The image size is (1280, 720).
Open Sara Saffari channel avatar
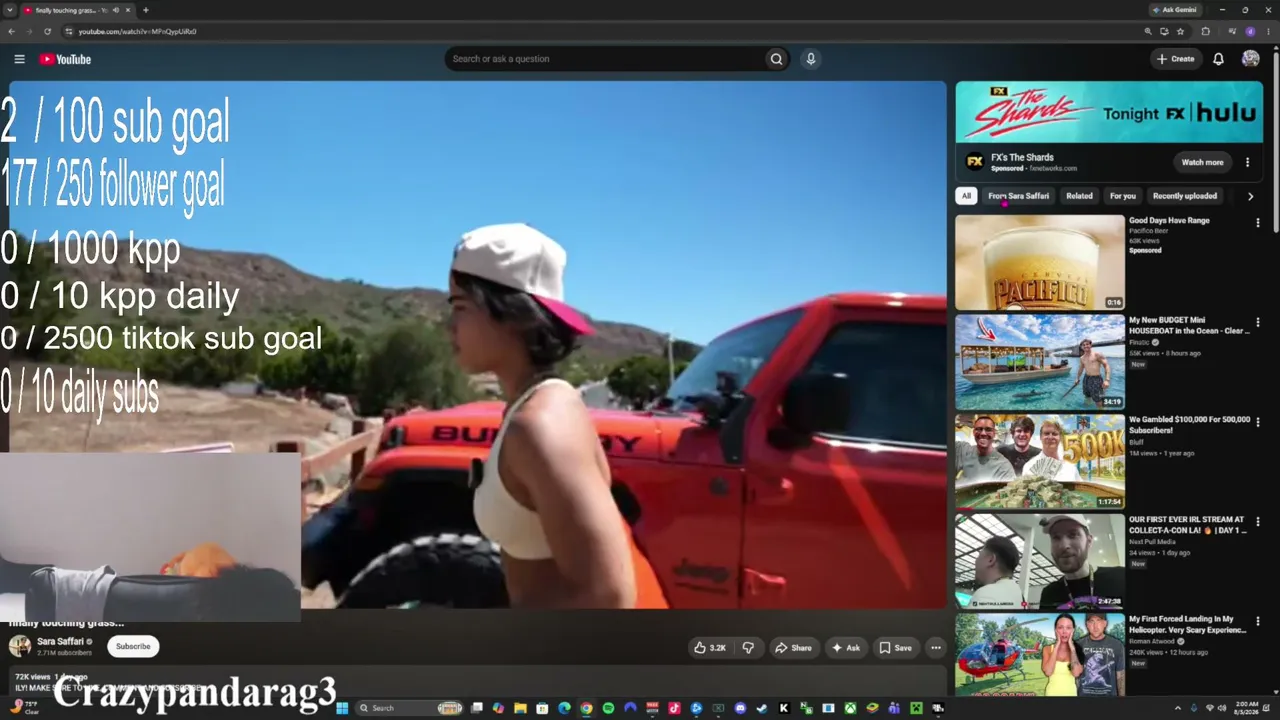[19, 646]
